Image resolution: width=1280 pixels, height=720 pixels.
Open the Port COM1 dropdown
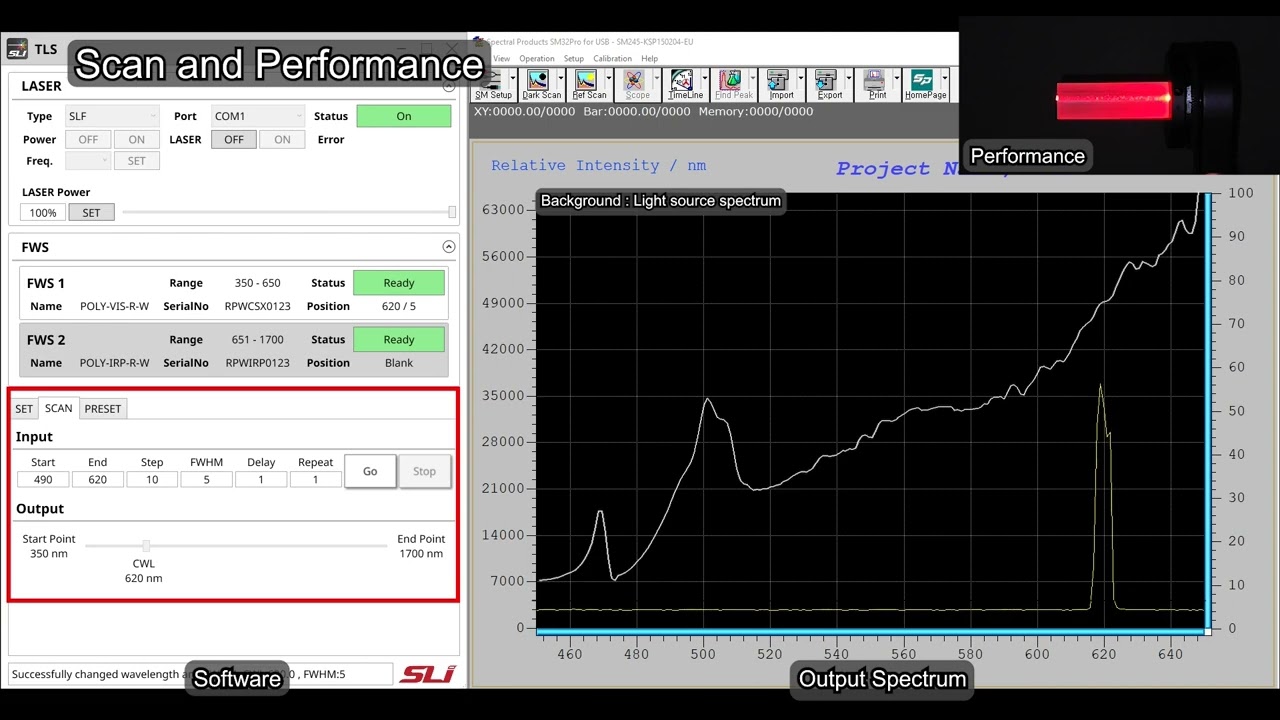[x=257, y=116]
